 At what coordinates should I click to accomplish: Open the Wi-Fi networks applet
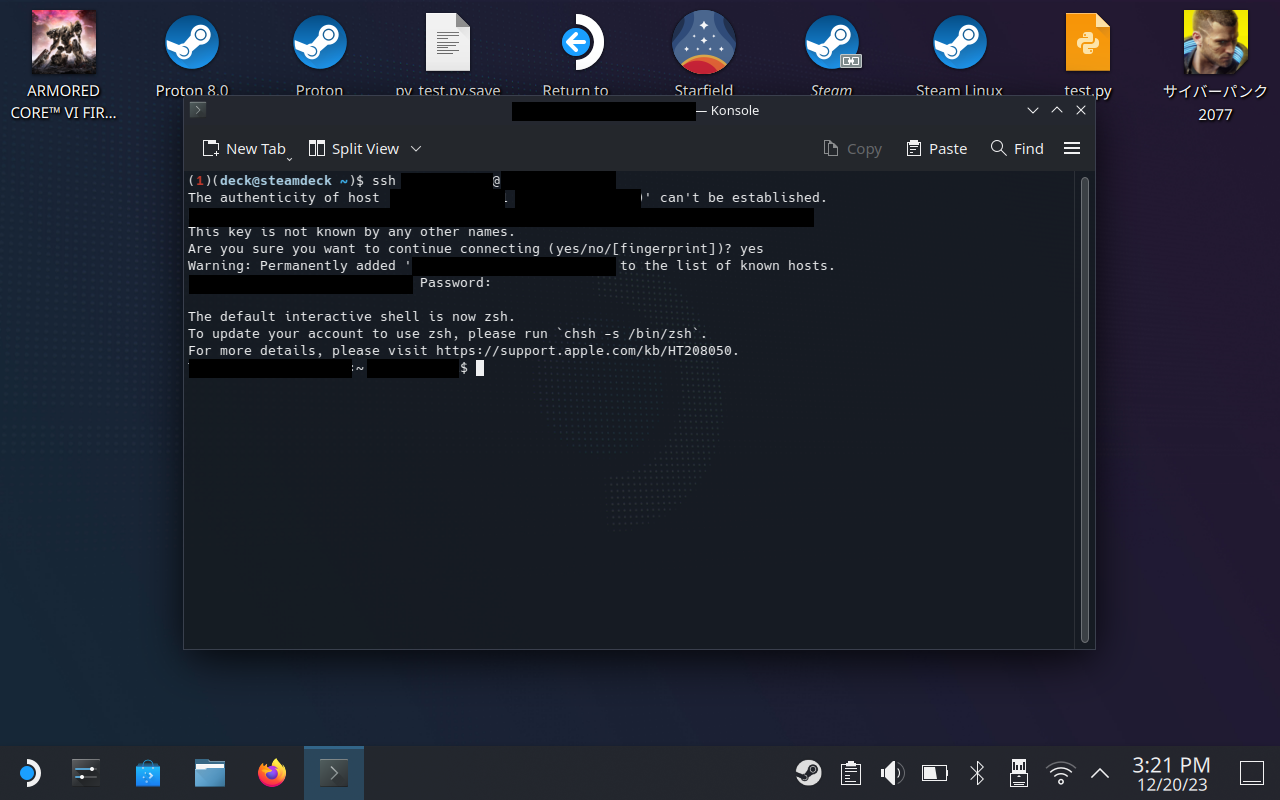tap(1059, 772)
